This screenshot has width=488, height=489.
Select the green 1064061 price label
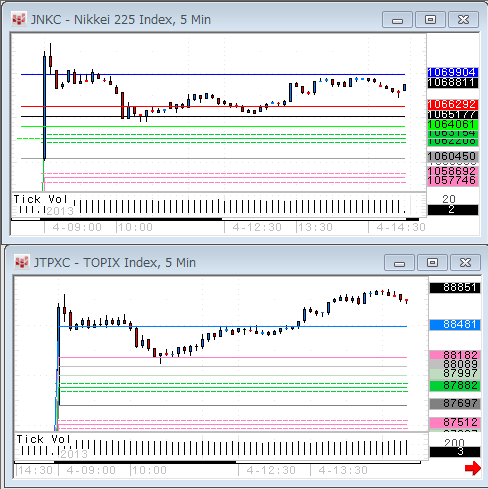coord(453,125)
